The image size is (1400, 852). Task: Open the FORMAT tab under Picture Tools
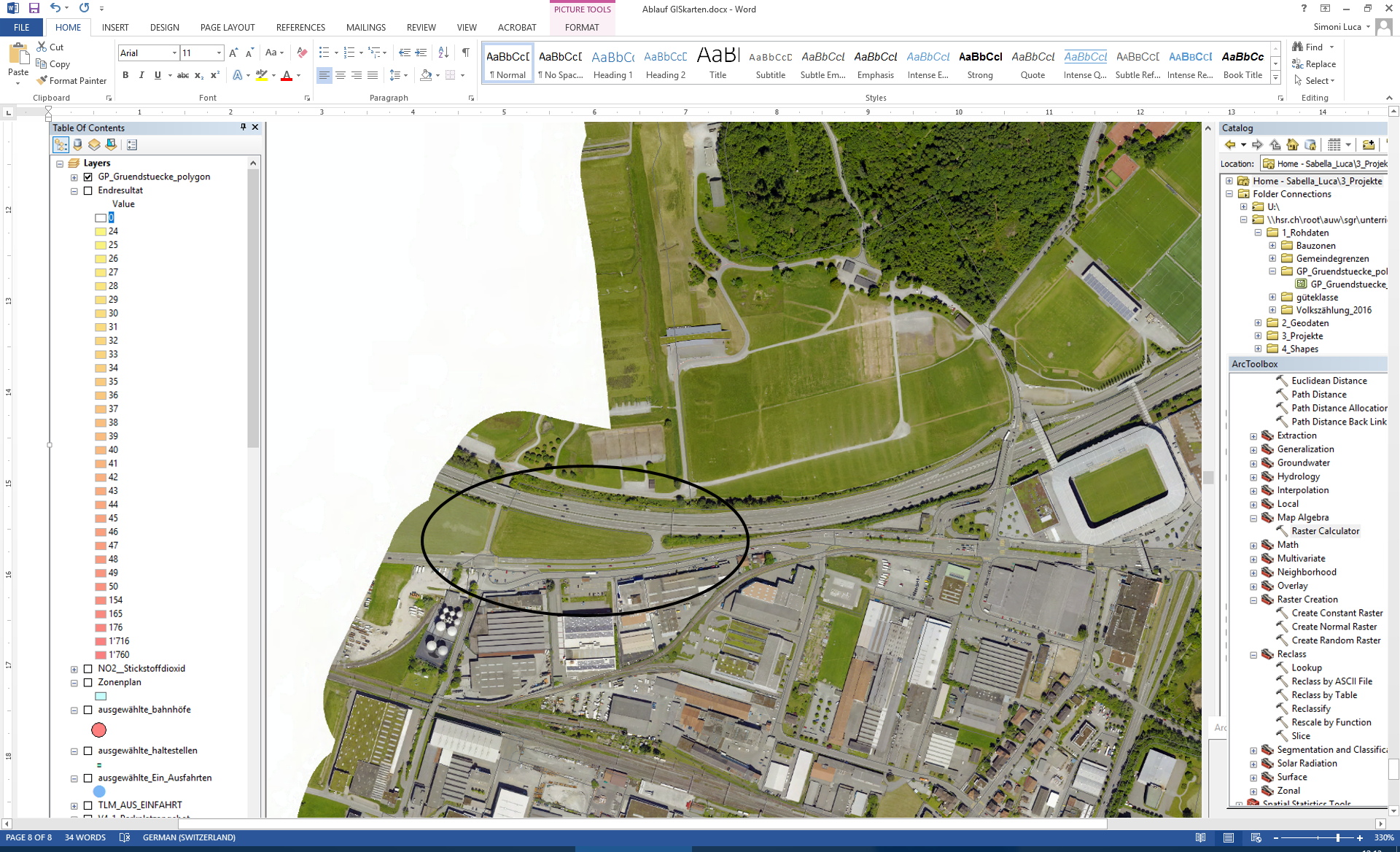pos(581,27)
